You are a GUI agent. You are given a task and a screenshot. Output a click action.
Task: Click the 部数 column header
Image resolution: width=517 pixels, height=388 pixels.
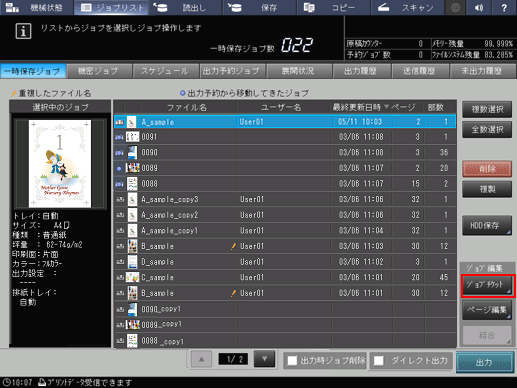(436, 107)
